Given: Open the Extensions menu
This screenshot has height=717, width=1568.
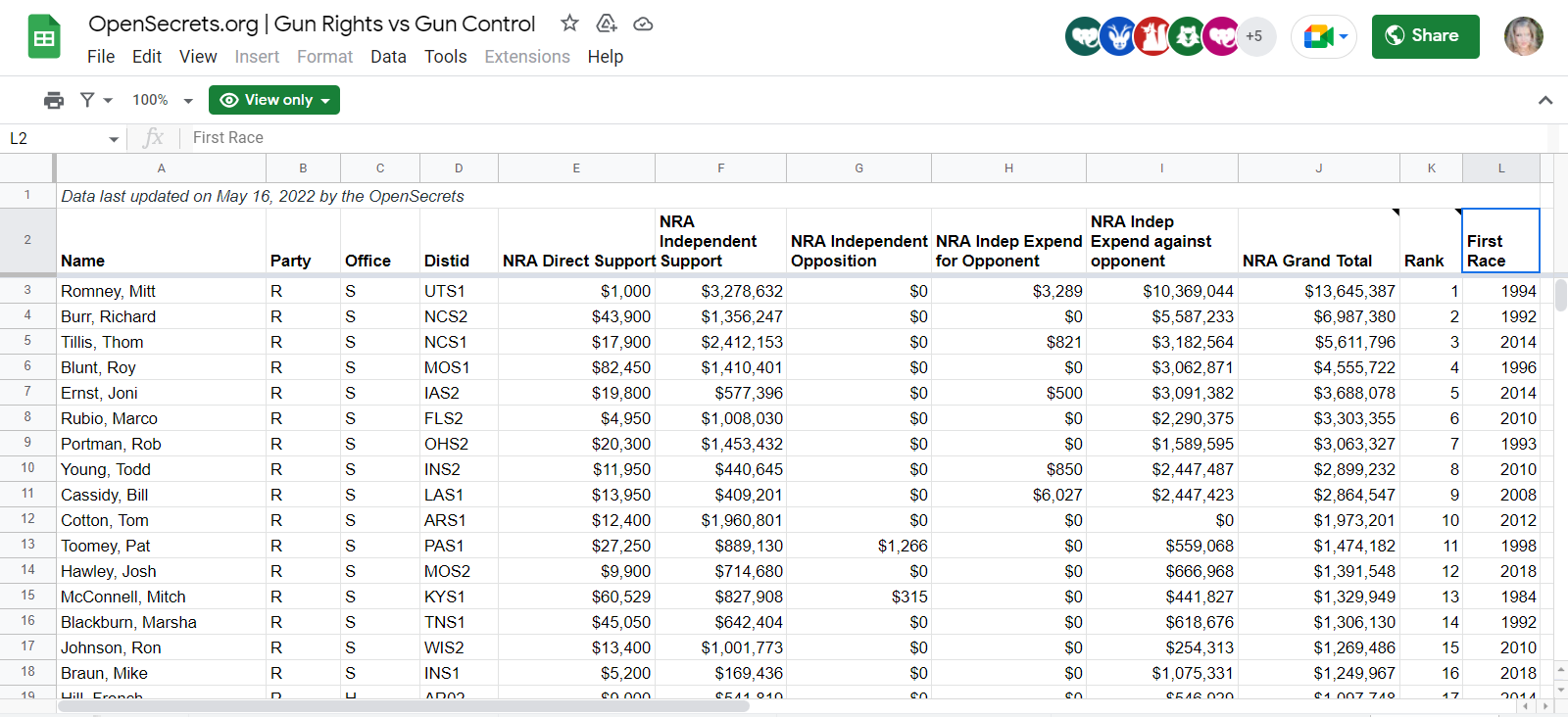Looking at the screenshot, I should tap(527, 57).
